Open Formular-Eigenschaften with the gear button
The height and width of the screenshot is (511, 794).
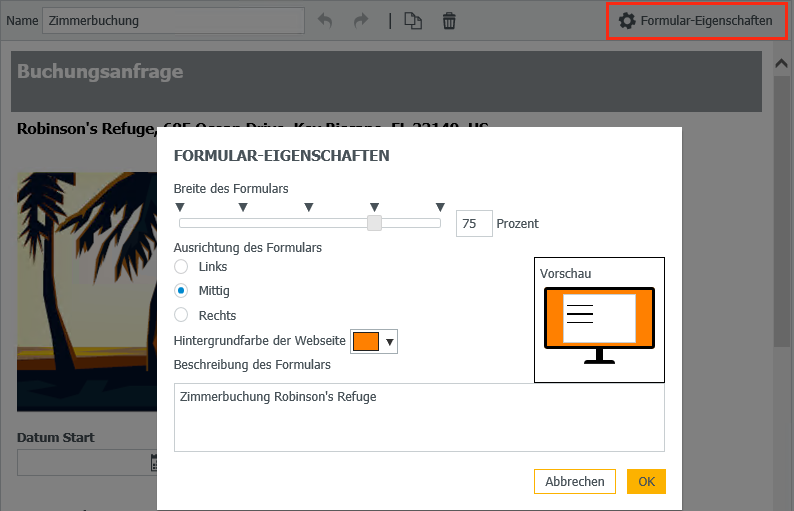tap(696, 21)
